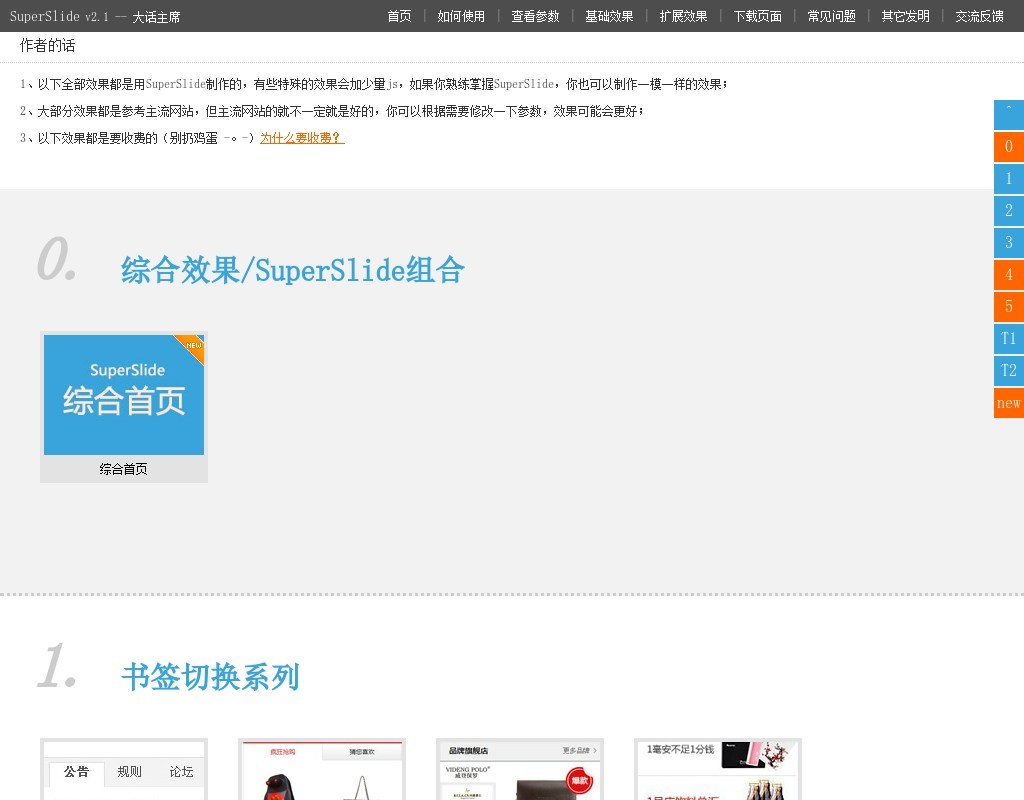
Task: Jump to section 2 via side button
Action: [x=1009, y=211]
